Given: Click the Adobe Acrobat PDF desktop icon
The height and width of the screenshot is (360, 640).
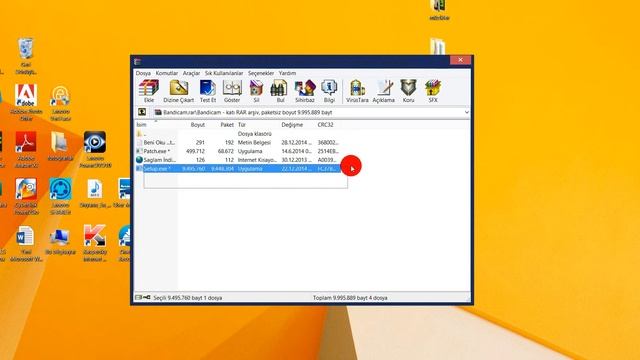Looking at the screenshot, I should 26,142.
